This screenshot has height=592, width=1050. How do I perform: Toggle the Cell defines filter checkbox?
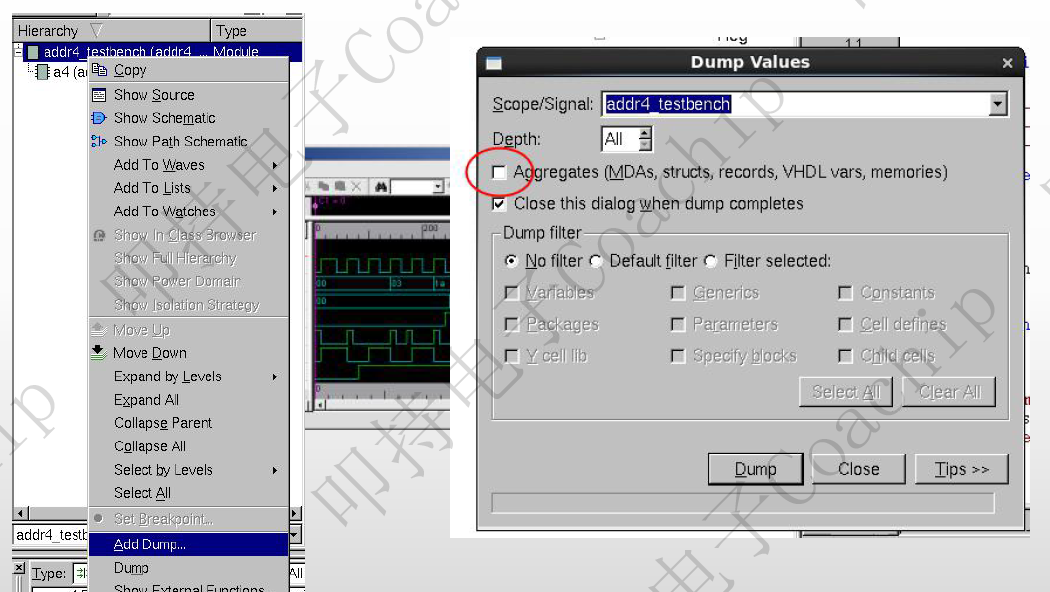pos(845,324)
